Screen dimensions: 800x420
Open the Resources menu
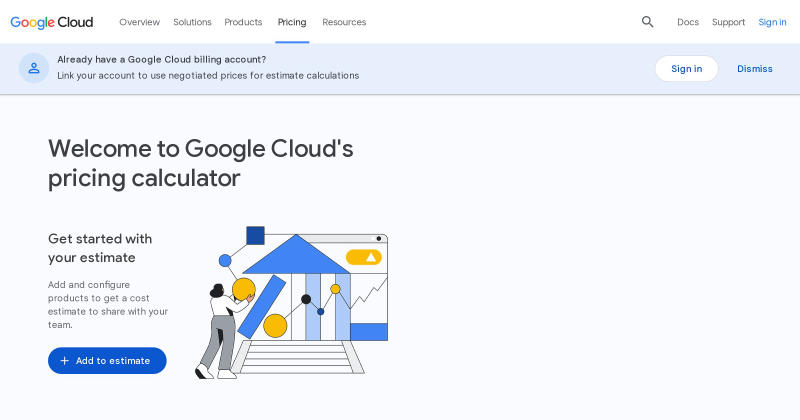(344, 22)
